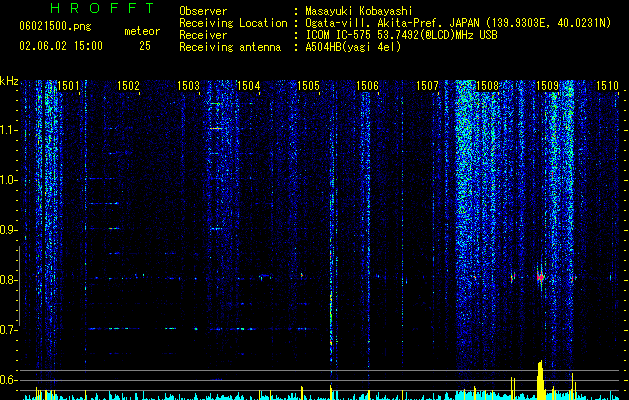
Task: Click the tall yellow intensity spike below 1509
Action: click(x=540, y=380)
